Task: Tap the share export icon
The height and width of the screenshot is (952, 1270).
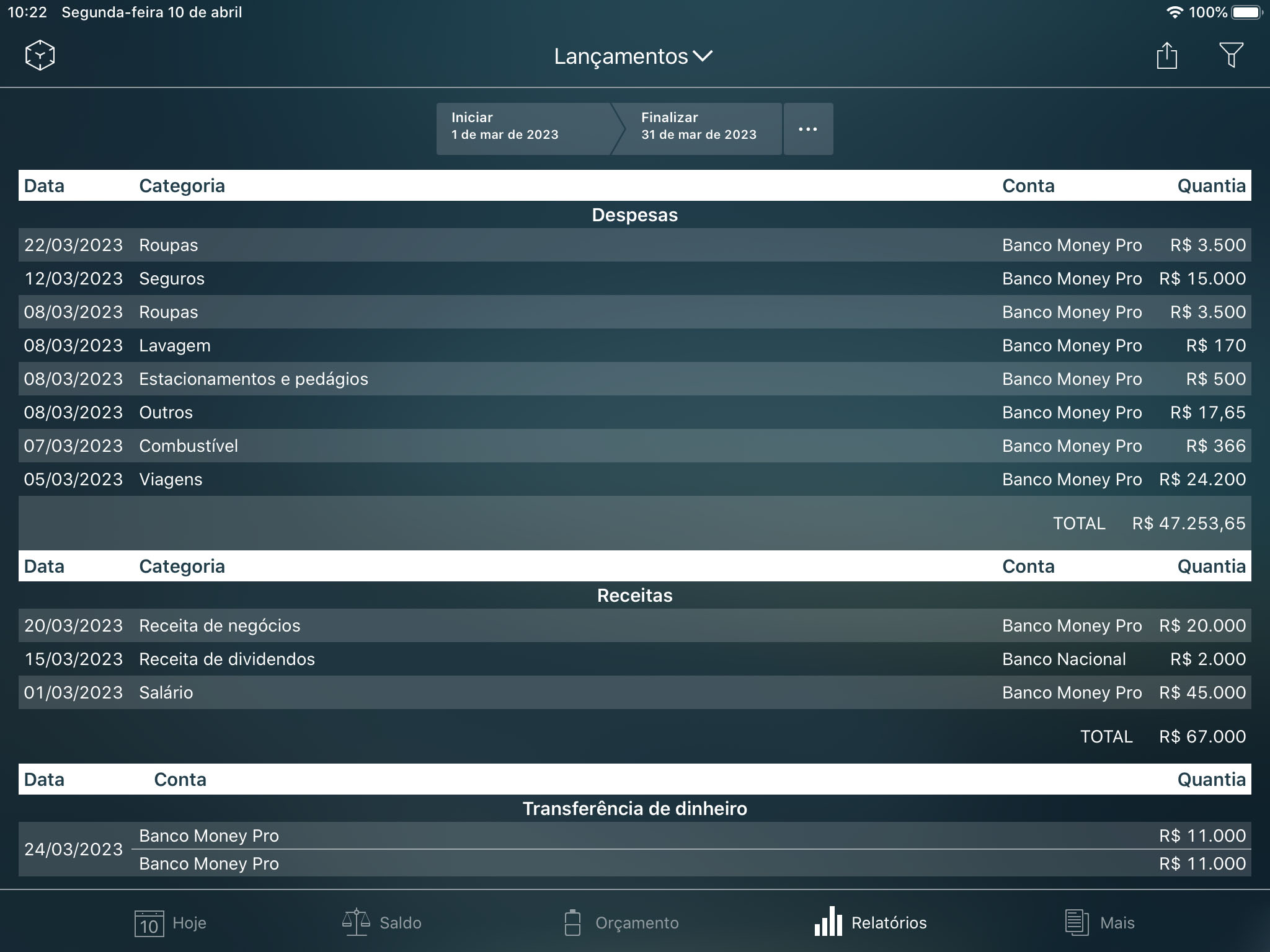Action: [1166, 55]
